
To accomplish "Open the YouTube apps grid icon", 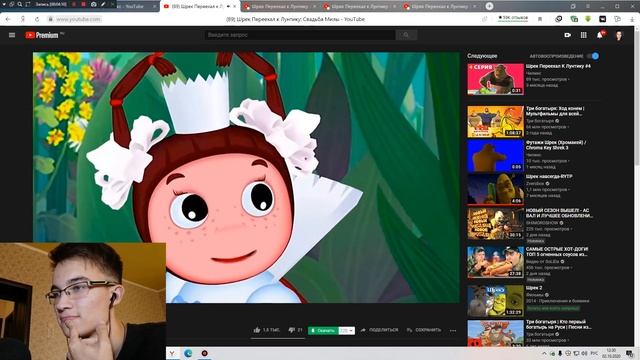I will [x=584, y=35].
